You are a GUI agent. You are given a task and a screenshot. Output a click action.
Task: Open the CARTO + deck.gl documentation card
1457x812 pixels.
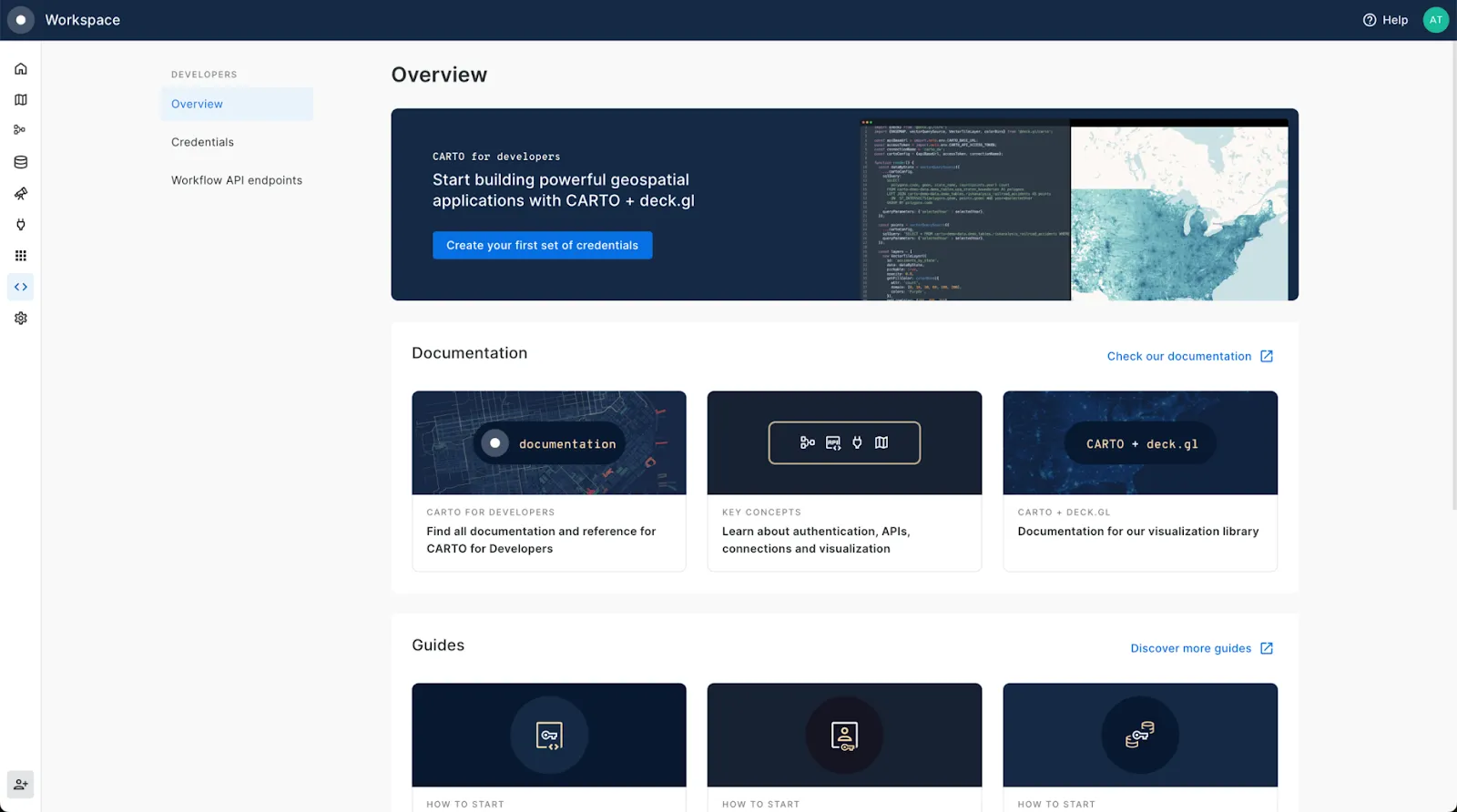coord(1139,481)
